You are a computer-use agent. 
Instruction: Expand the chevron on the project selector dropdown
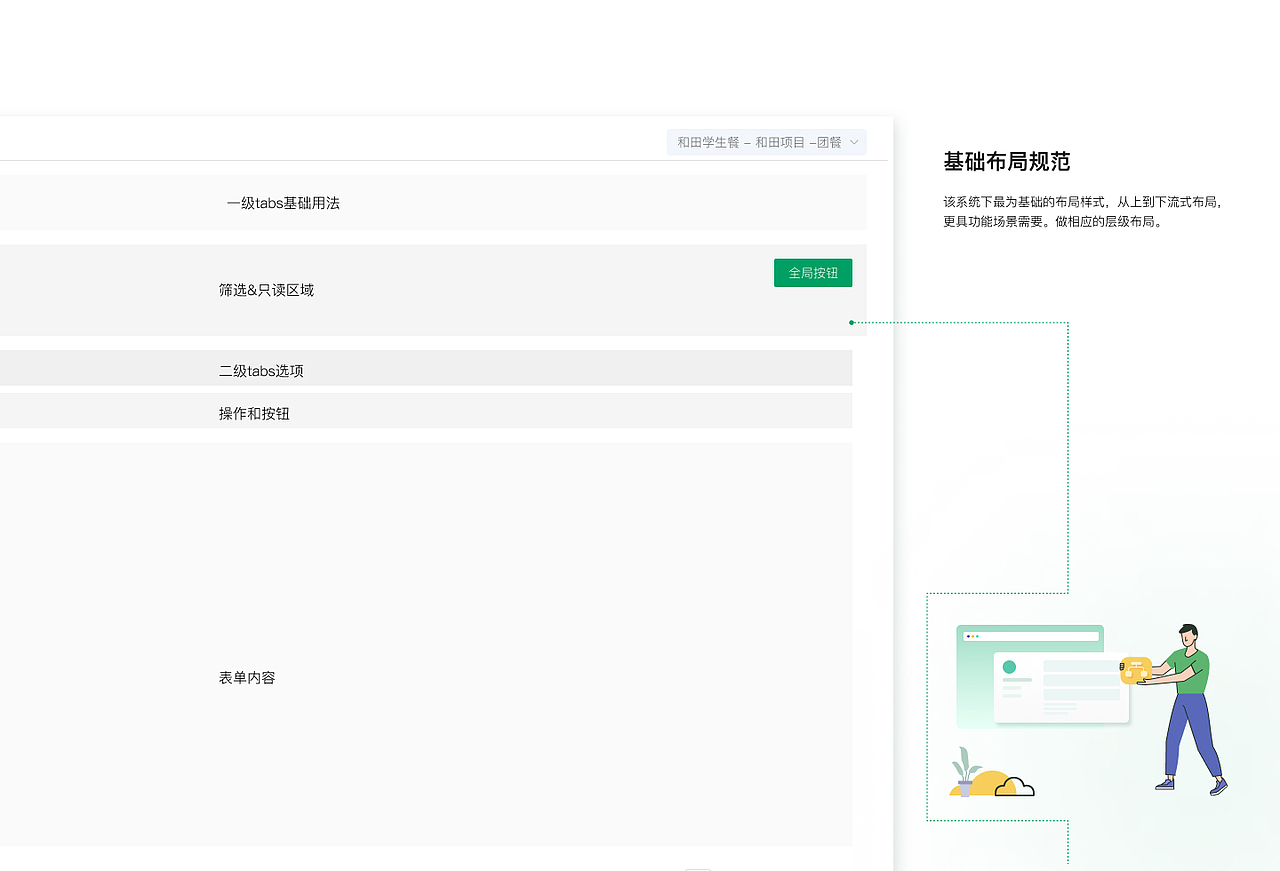click(855, 142)
